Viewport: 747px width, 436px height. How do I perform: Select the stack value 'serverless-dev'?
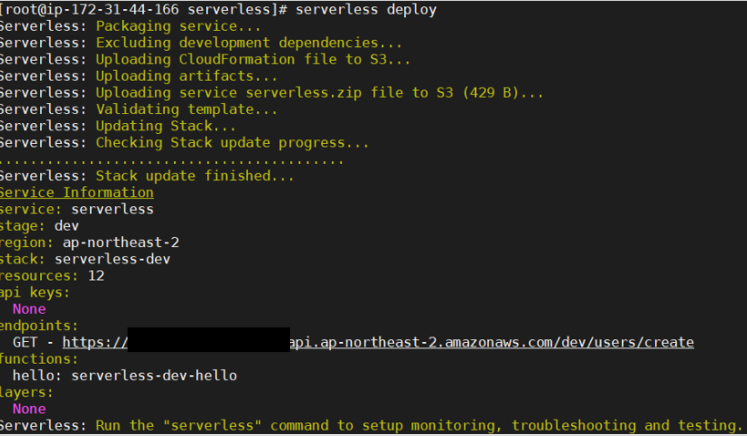click(112, 259)
